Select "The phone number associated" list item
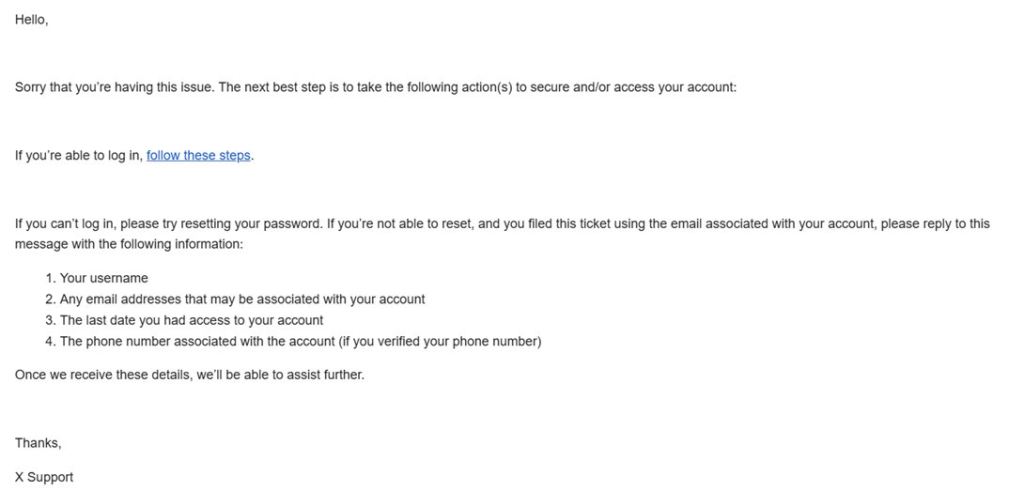This screenshot has width=1024, height=491. [300, 341]
